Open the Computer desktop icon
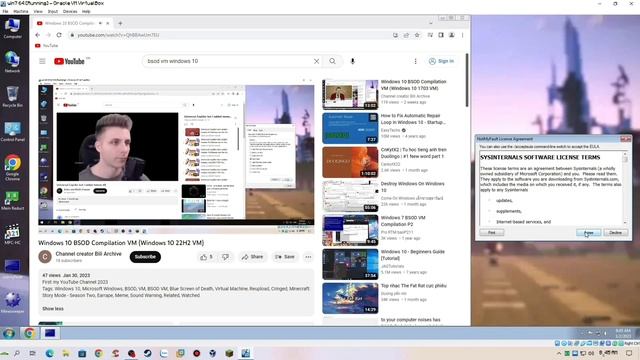This screenshot has width=640, height=360. pyautogui.click(x=12, y=29)
